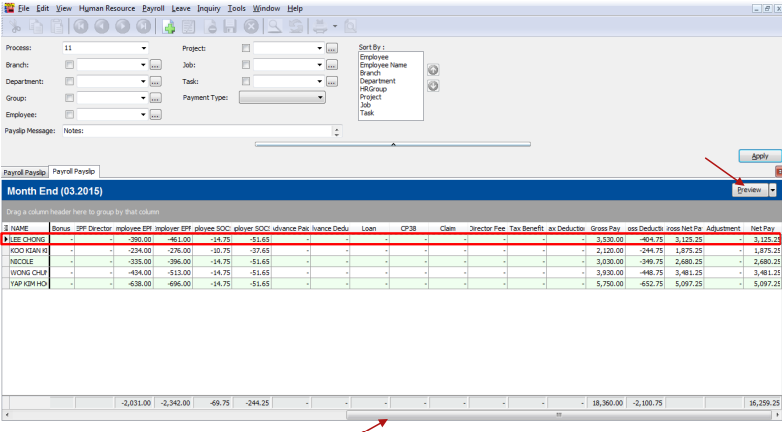The height and width of the screenshot is (432, 782).
Task: Click the New record toolbar icon
Action: point(167,25)
